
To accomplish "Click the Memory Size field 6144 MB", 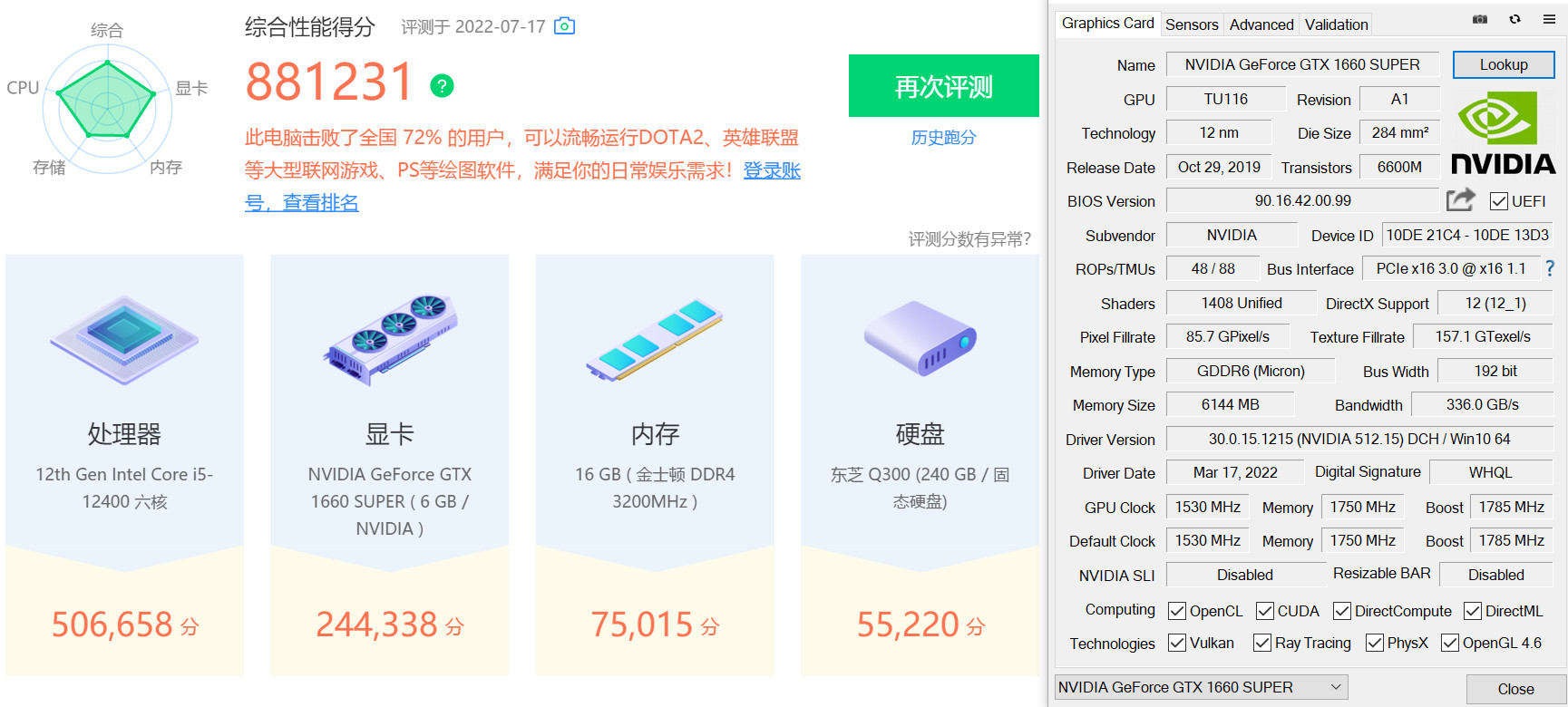I will tap(1230, 404).
